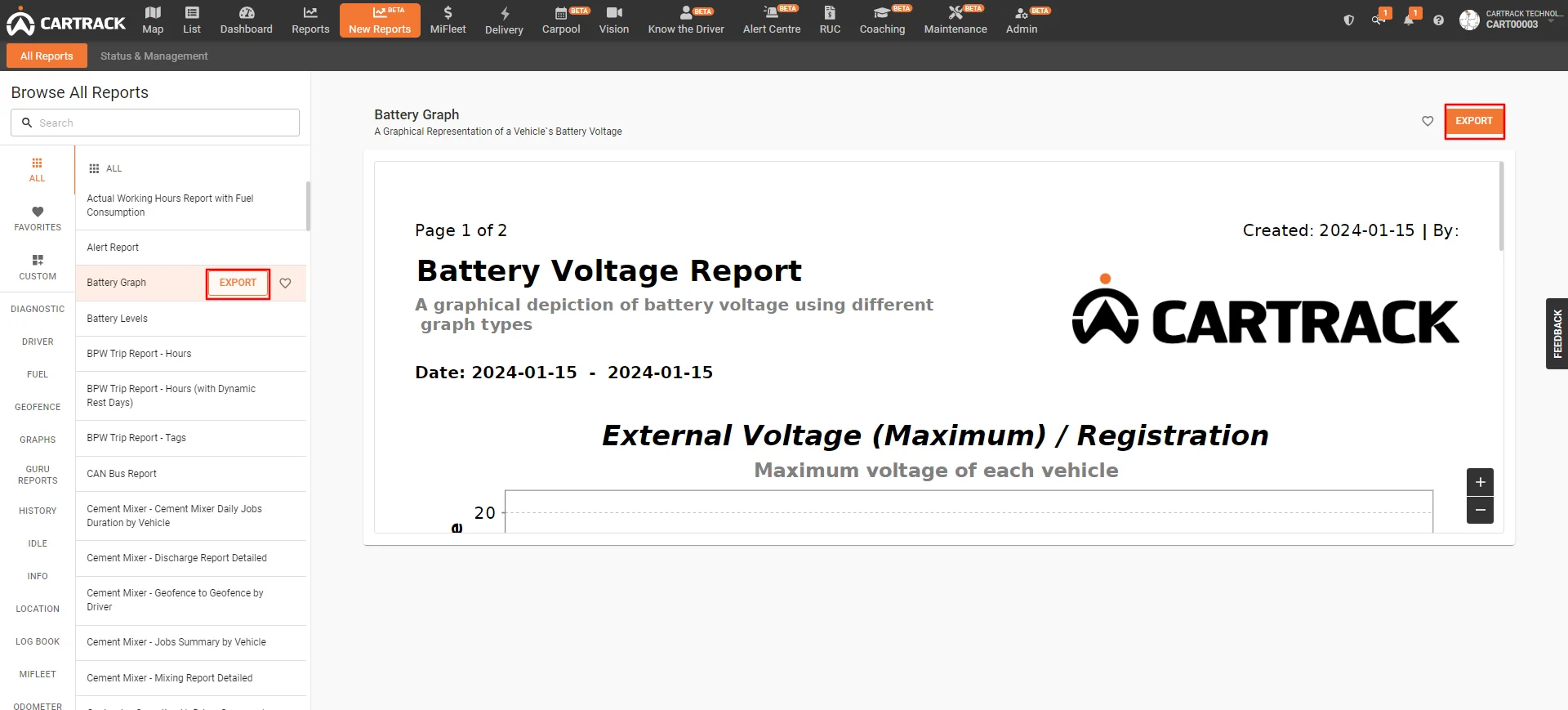The height and width of the screenshot is (710, 1568).
Task: Select the INFO category
Action: click(x=38, y=576)
